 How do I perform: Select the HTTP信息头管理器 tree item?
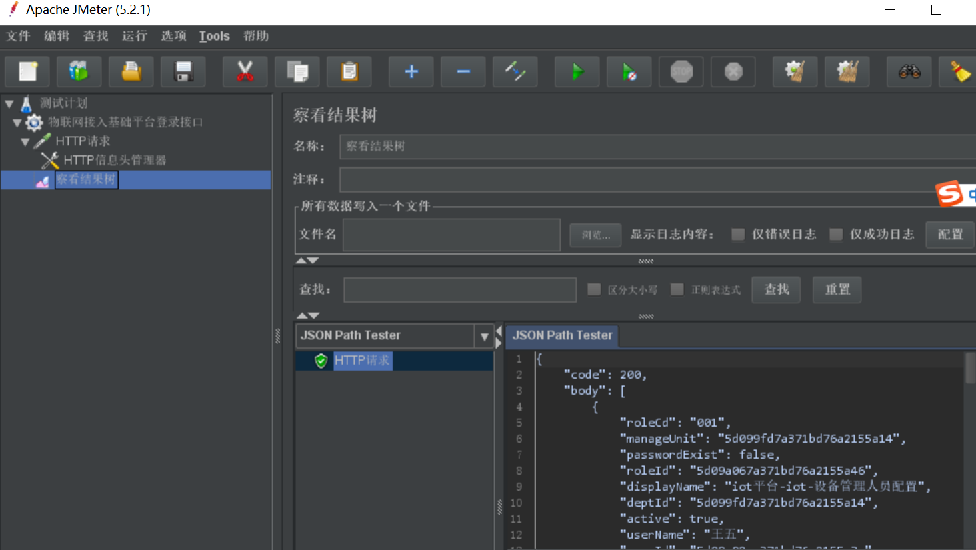115,161
